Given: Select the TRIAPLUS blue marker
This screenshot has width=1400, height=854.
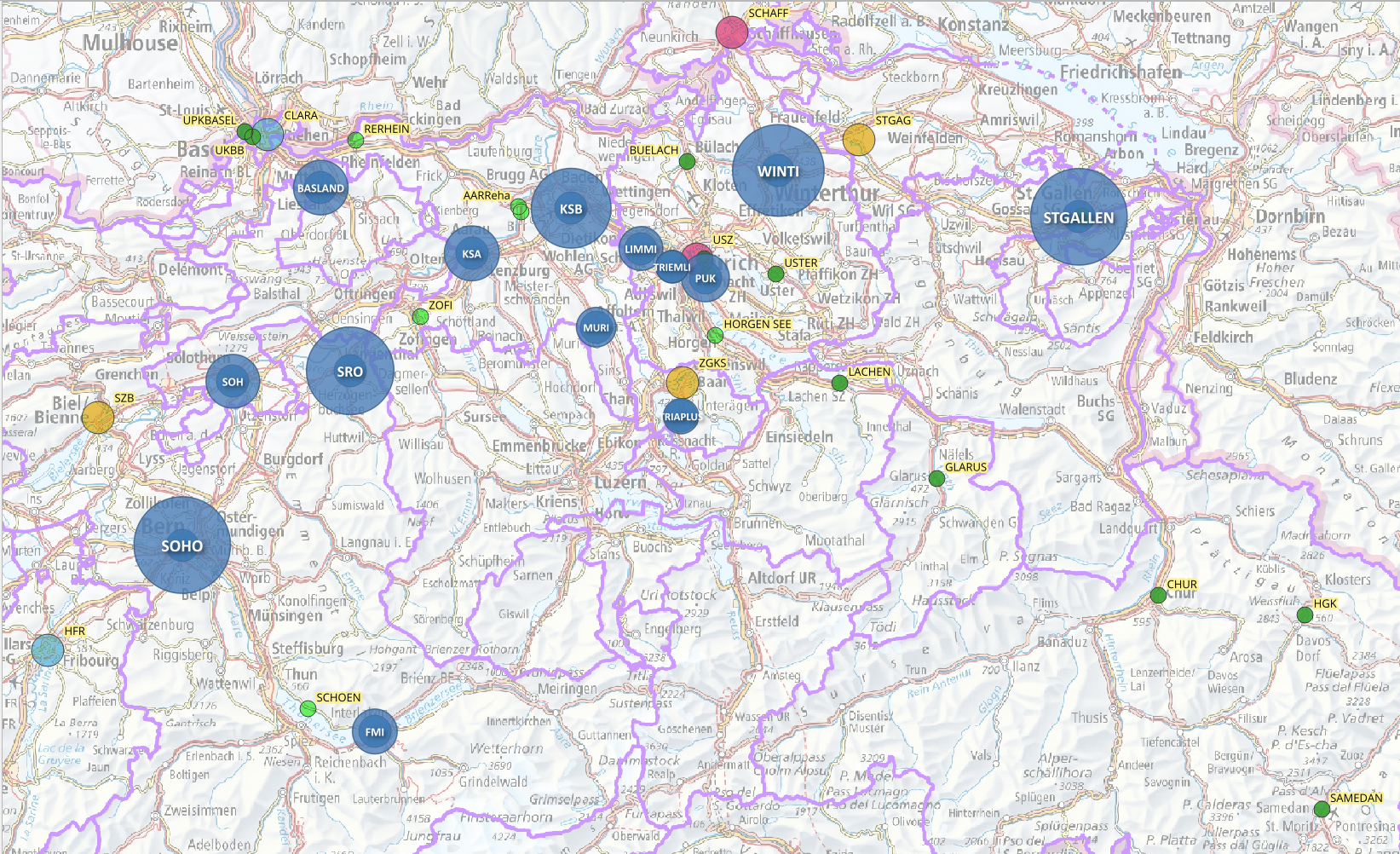Looking at the screenshot, I should 681,417.
